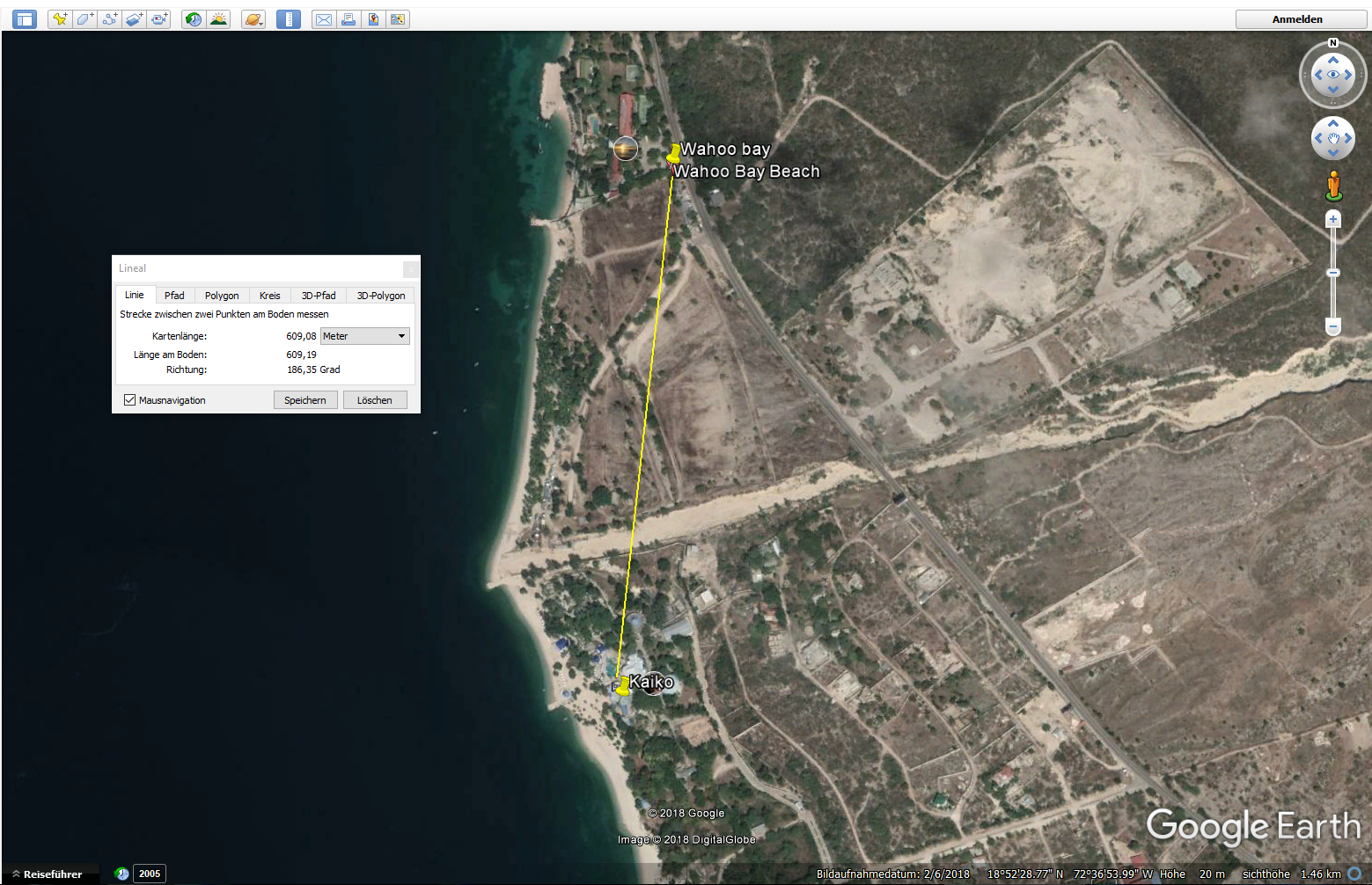Click the Löschen button
This screenshot has width=1372, height=885.
(x=375, y=400)
